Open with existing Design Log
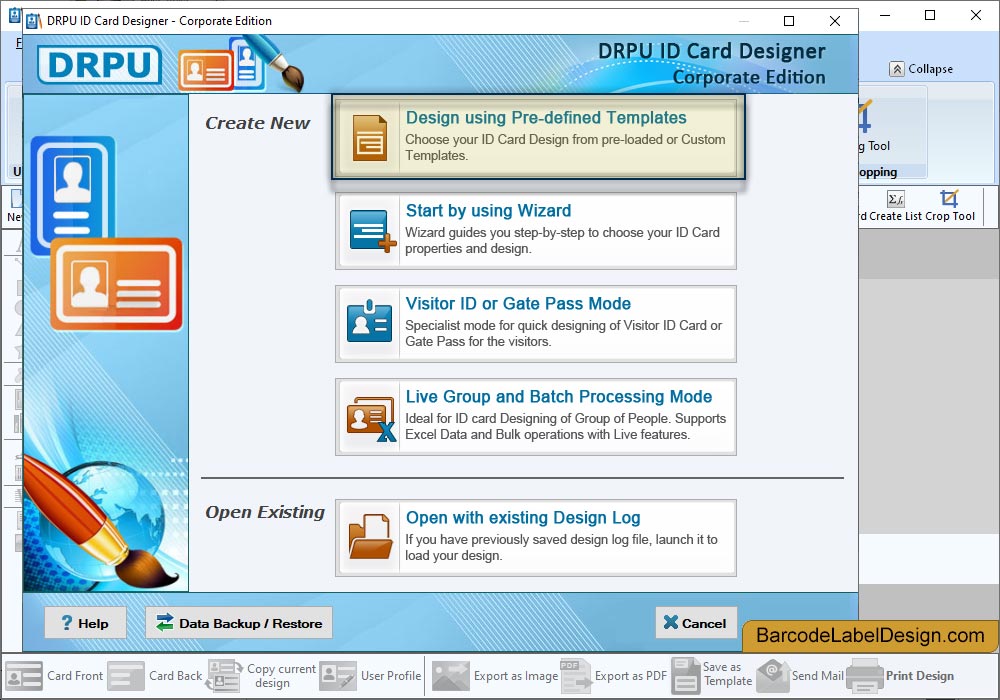Viewport: 1000px width, 700px height. [536, 538]
